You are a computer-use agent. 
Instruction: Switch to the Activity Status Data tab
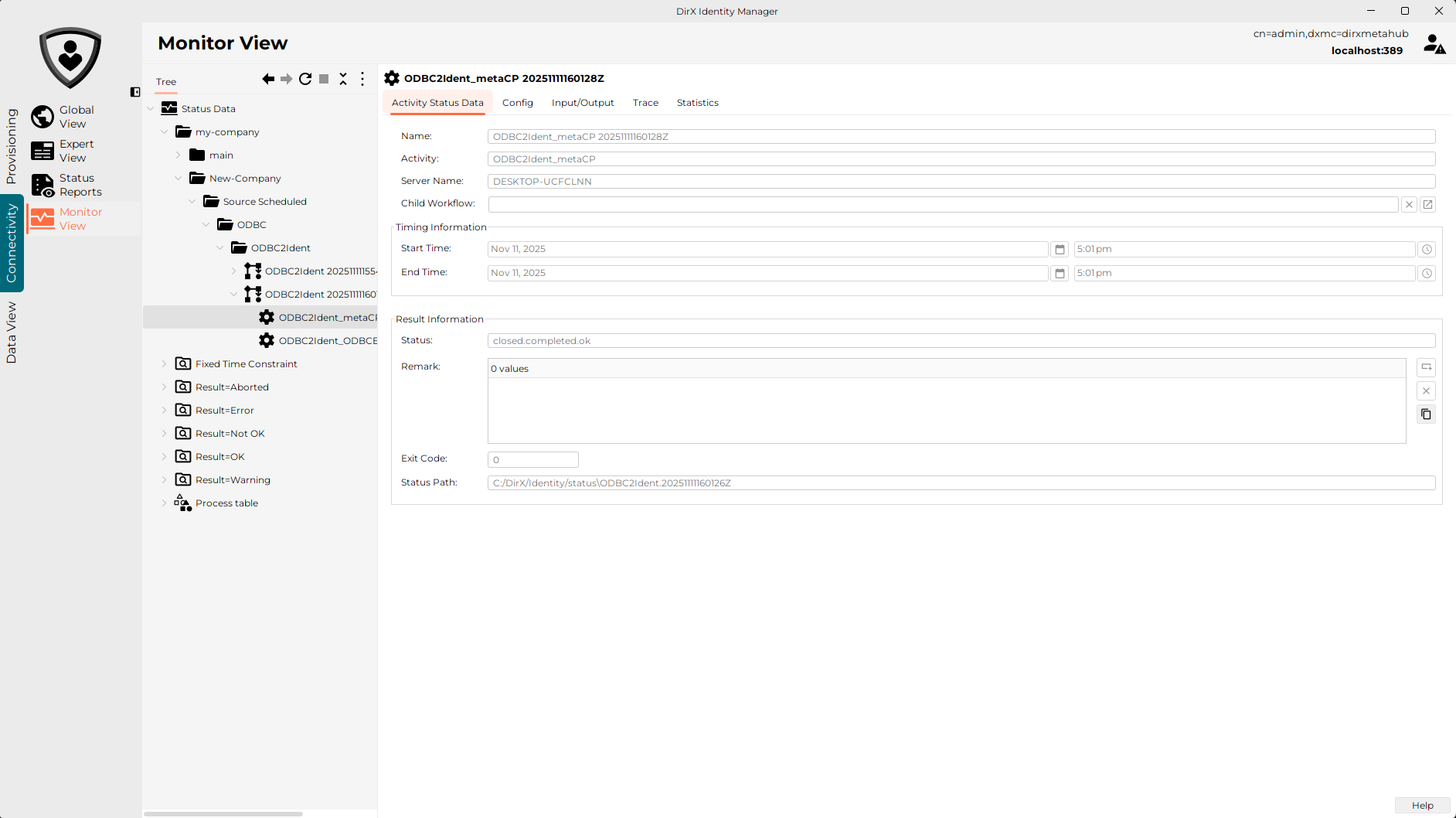coord(437,103)
